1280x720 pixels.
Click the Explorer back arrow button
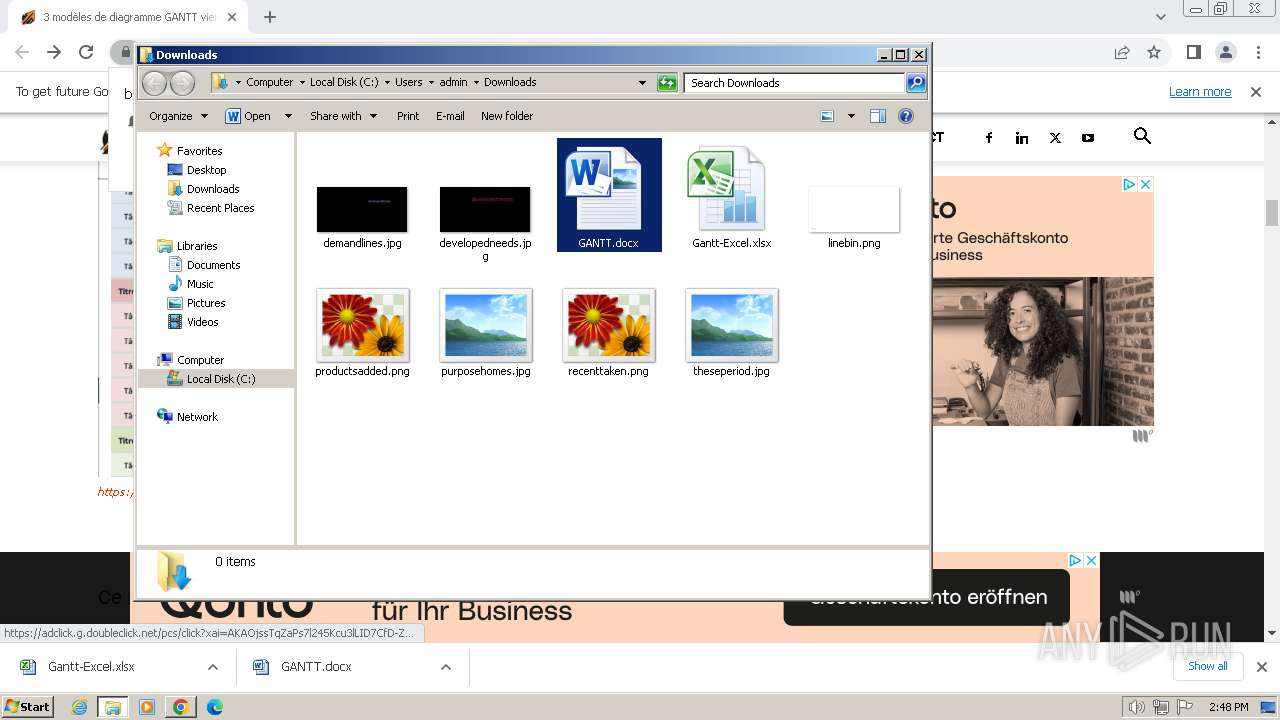pyautogui.click(x=154, y=83)
